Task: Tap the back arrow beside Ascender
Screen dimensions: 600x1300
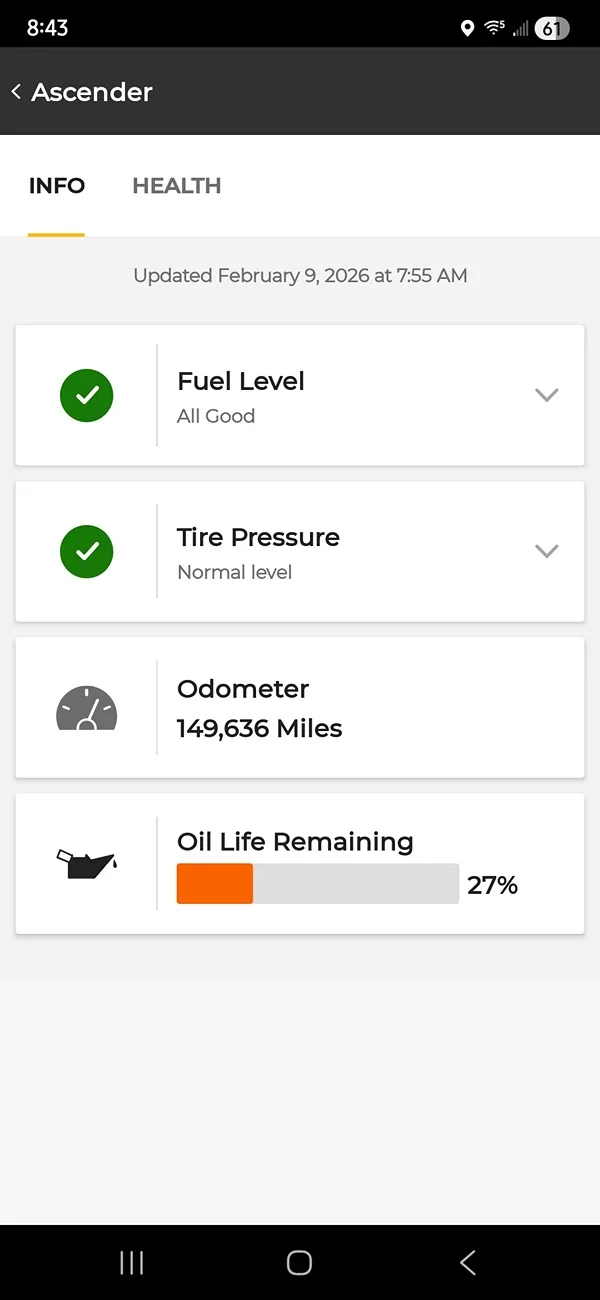Action: click(16, 92)
